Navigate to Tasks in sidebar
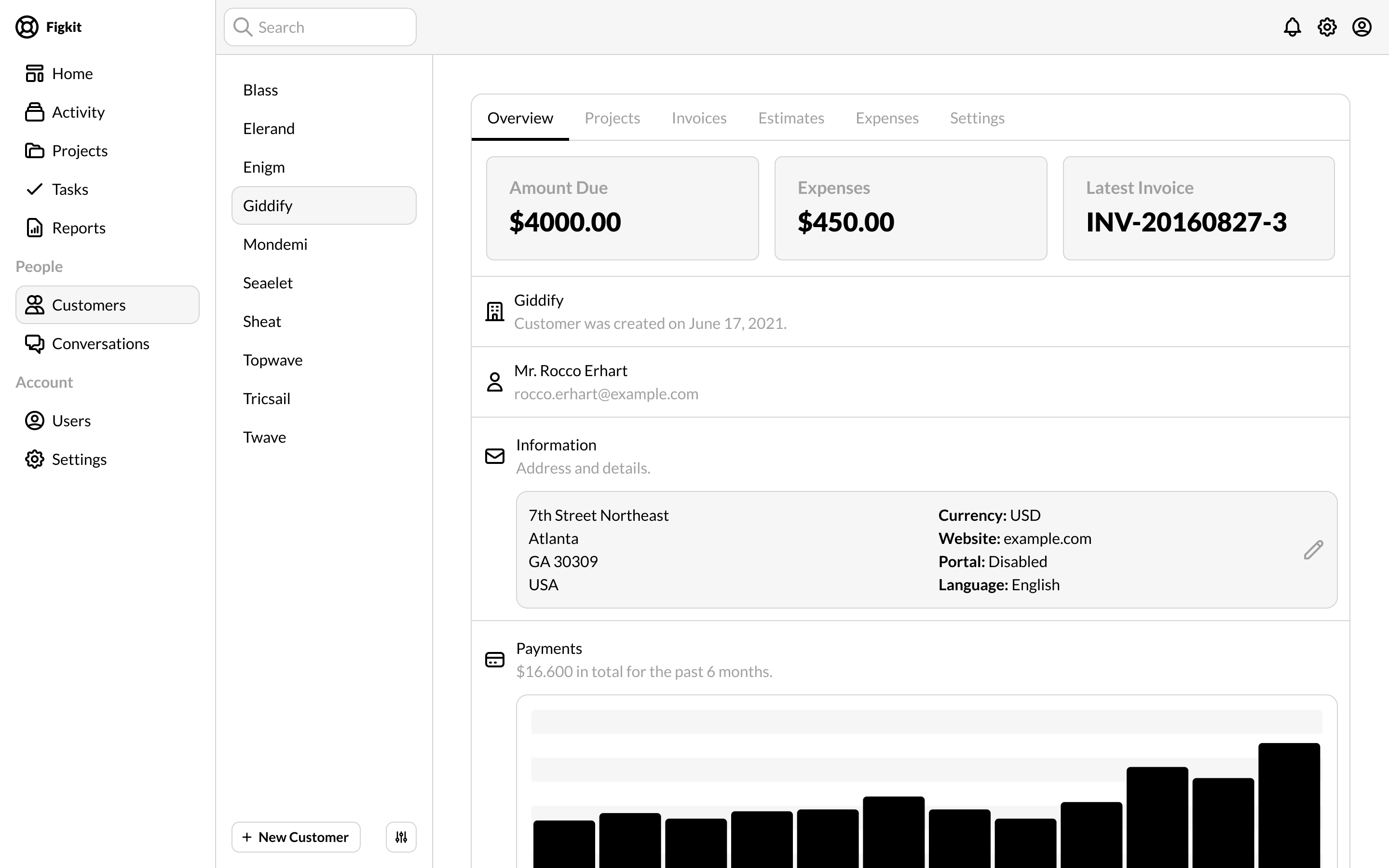Image resolution: width=1389 pixels, height=868 pixels. (x=70, y=190)
